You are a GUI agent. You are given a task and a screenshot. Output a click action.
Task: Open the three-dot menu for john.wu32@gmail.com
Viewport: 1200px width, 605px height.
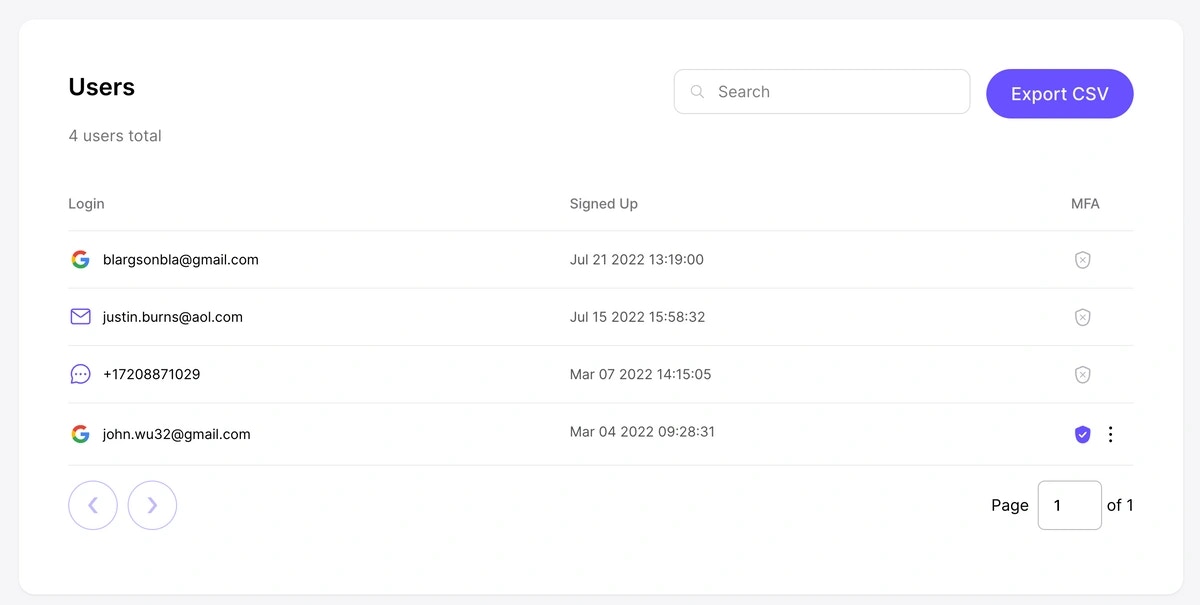1110,434
